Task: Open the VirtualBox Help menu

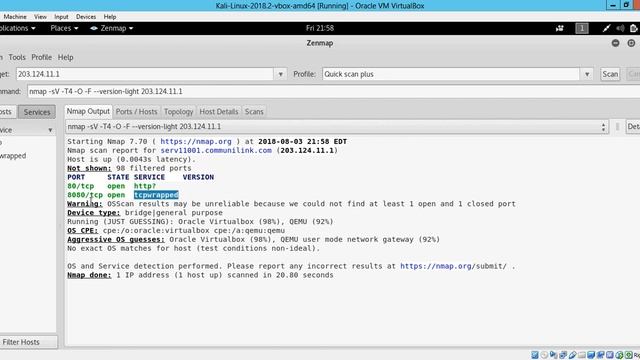Action: (110, 17)
